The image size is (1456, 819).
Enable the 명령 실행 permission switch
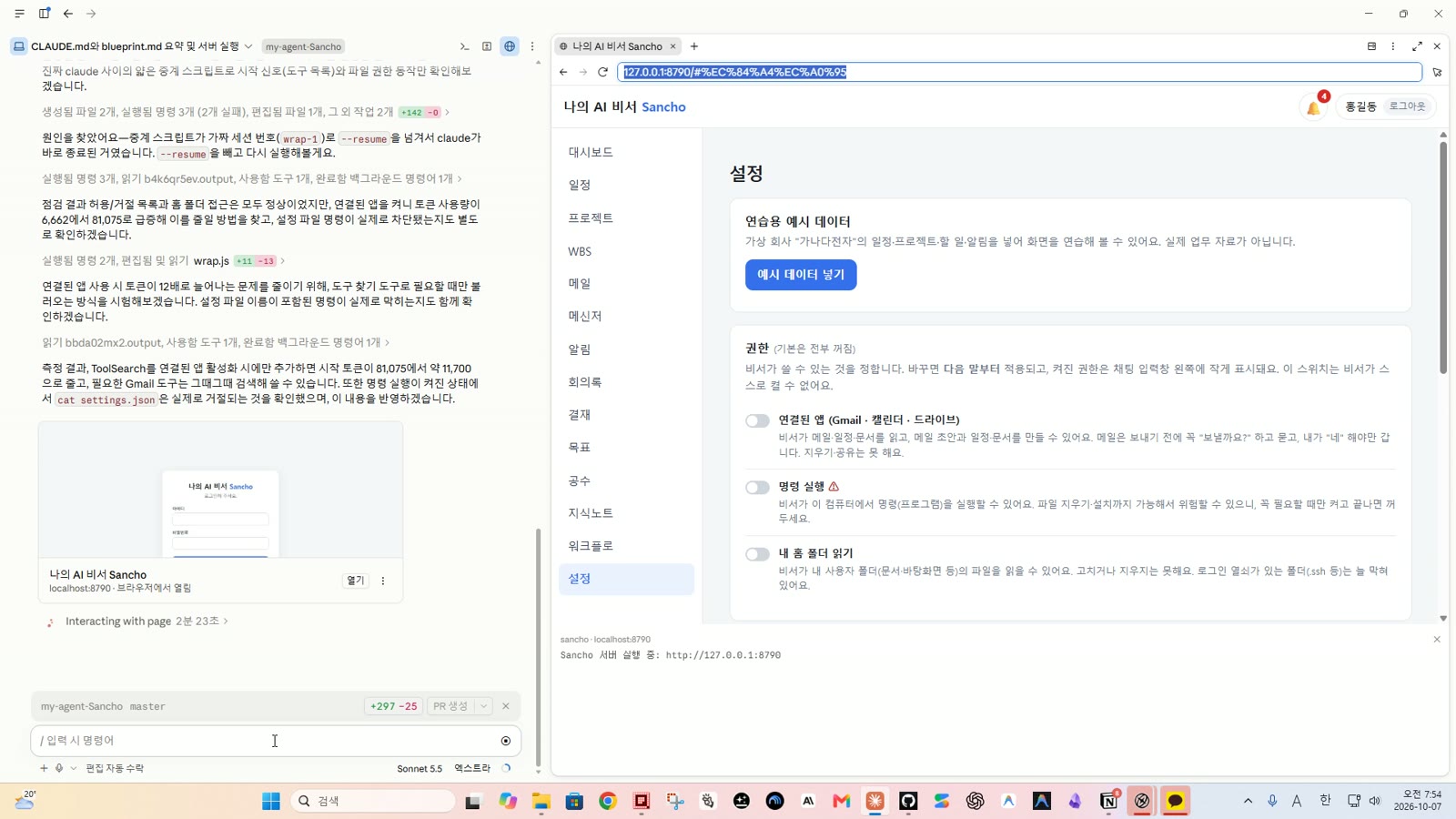pyautogui.click(x=757, y=488)
